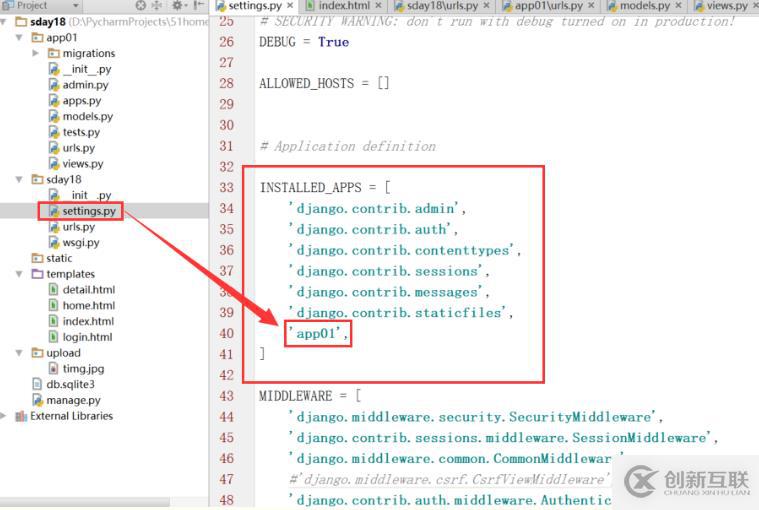Screen dimensions: 759x510
Task: Click the DEBUG = True line
Action: [x=304, y=42]
